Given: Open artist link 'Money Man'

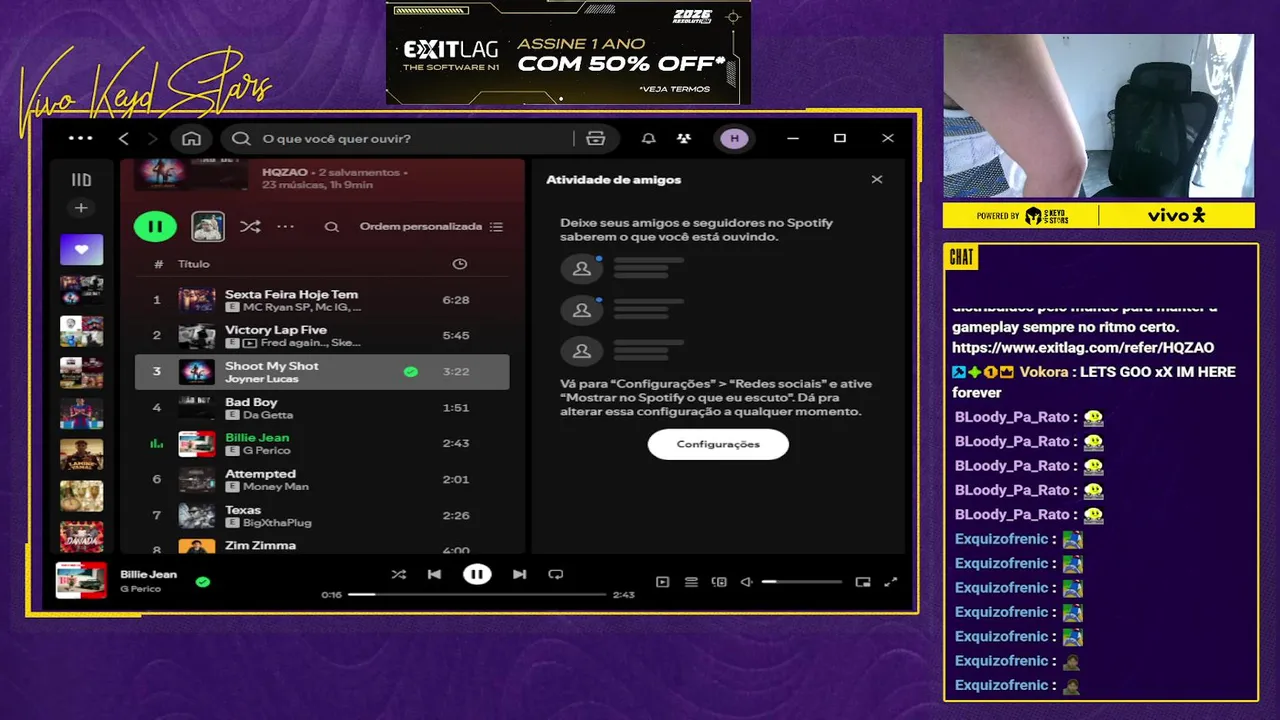Looking at the screenshot, I should 276,487.
